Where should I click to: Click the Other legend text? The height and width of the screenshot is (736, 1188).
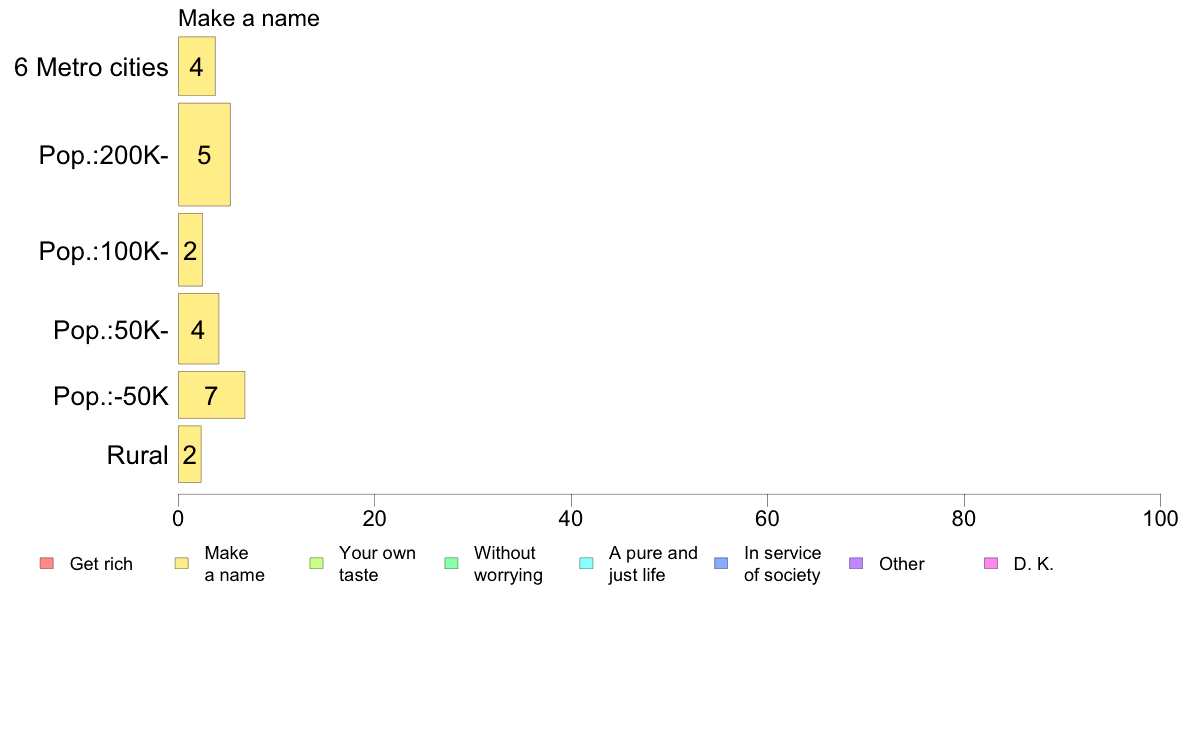tap(902, 564)
